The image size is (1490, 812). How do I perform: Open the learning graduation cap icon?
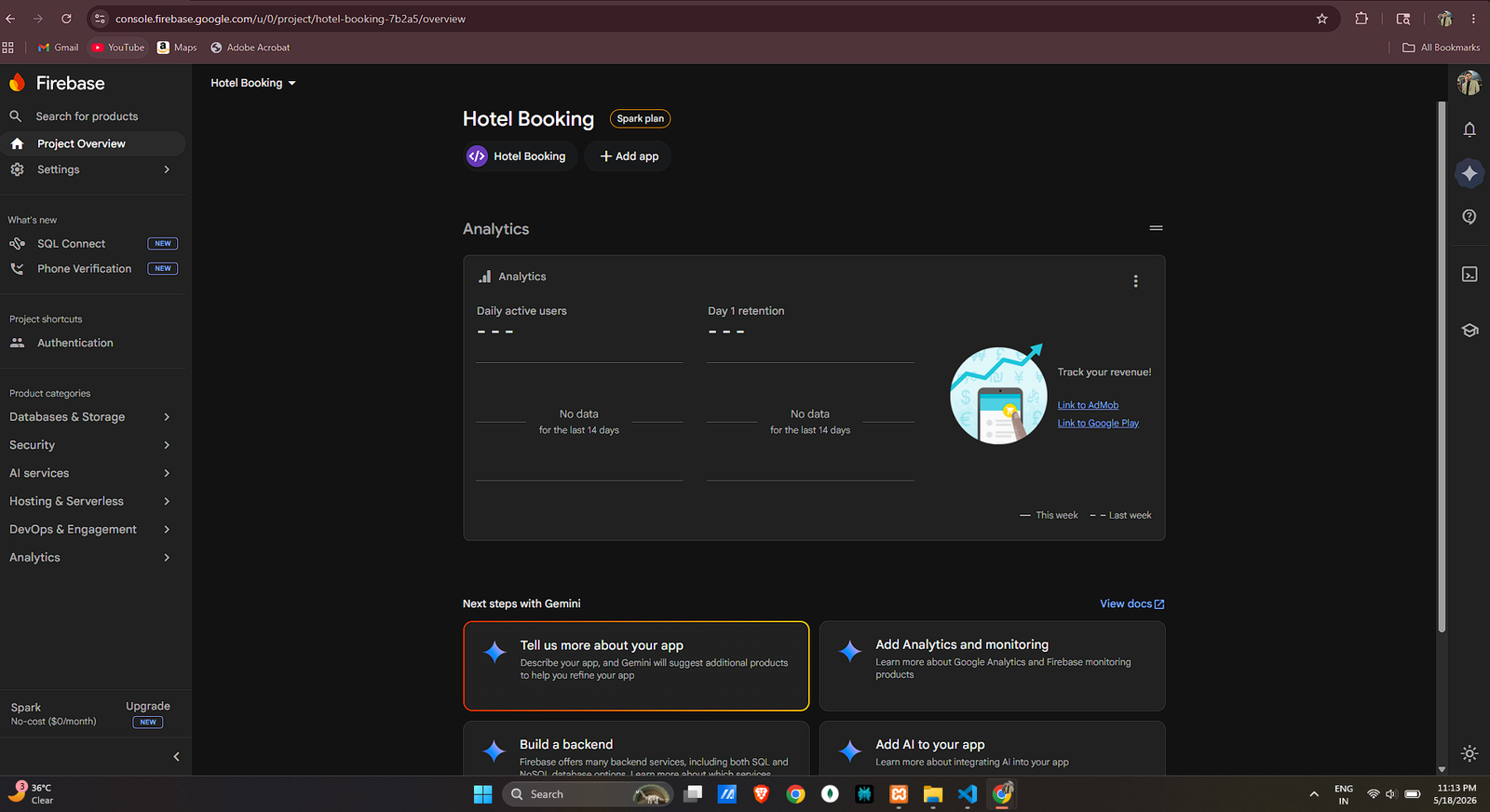[1470, 331]
